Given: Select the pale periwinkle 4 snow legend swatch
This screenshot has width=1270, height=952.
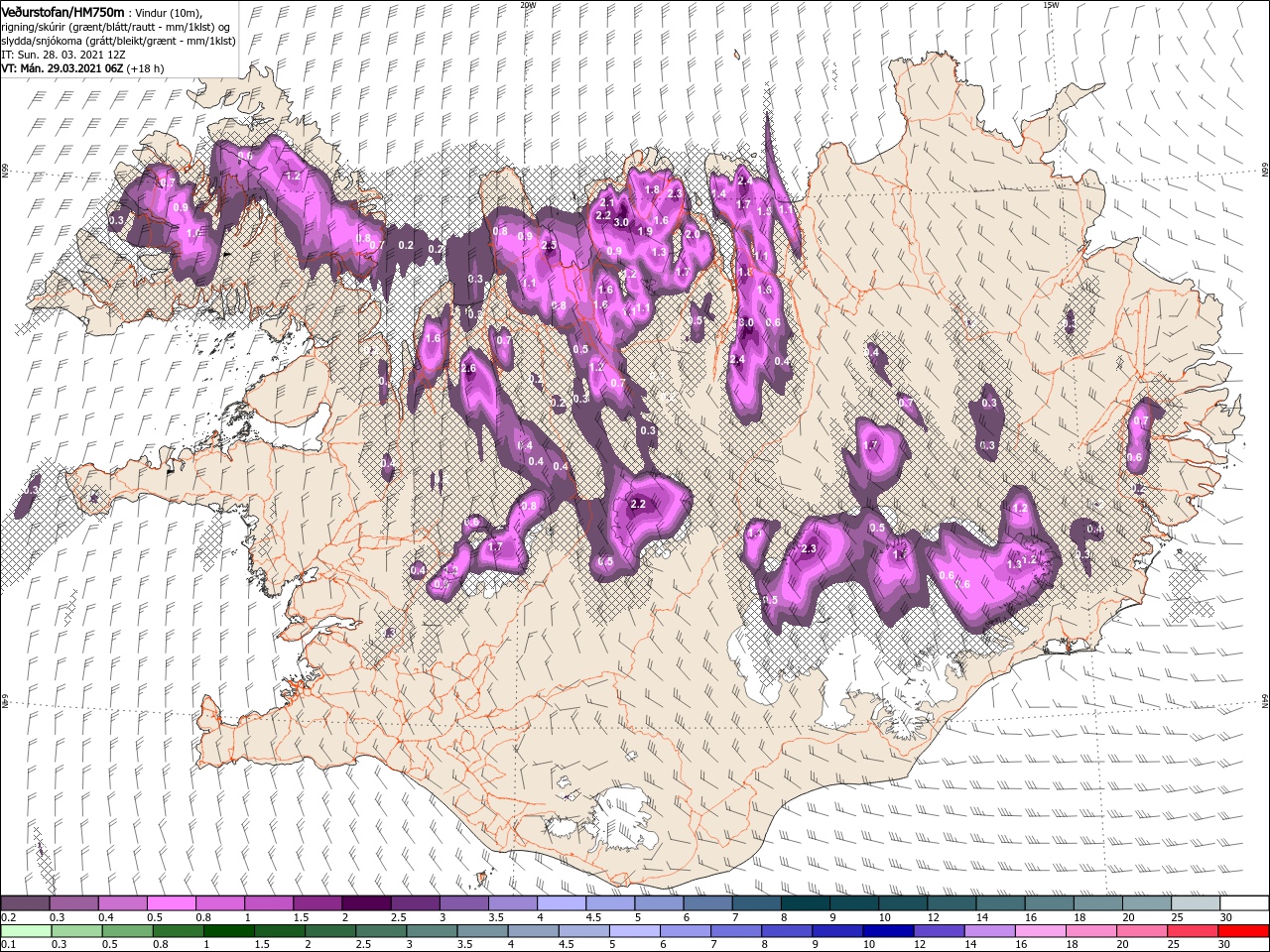Looking at the screenshot, I should tap(561, 903).
